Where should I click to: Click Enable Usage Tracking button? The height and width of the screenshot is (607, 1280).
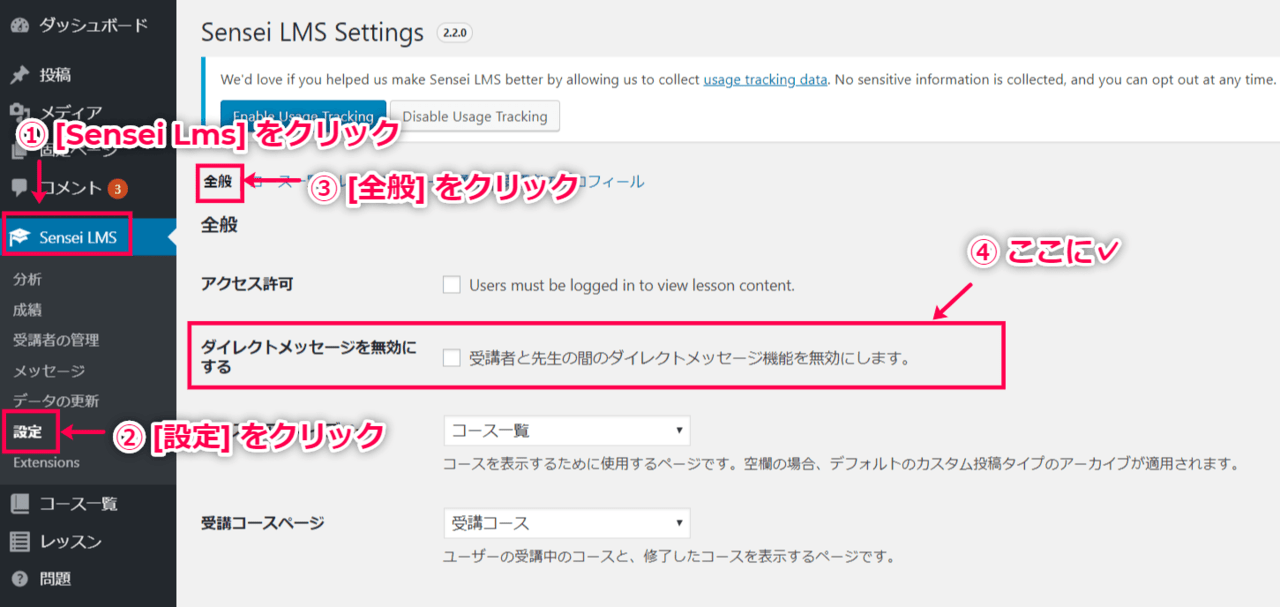point(303,116)
